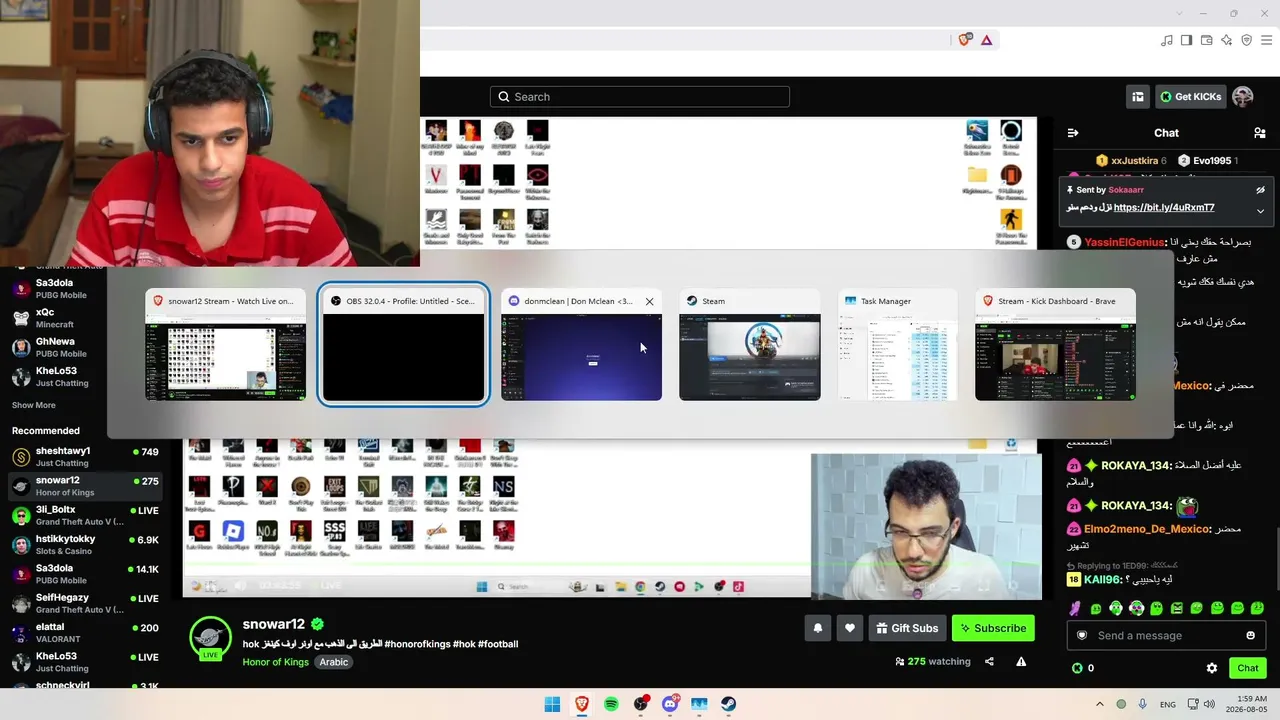Open Spotify from taskbar

[x=611, y=704]
